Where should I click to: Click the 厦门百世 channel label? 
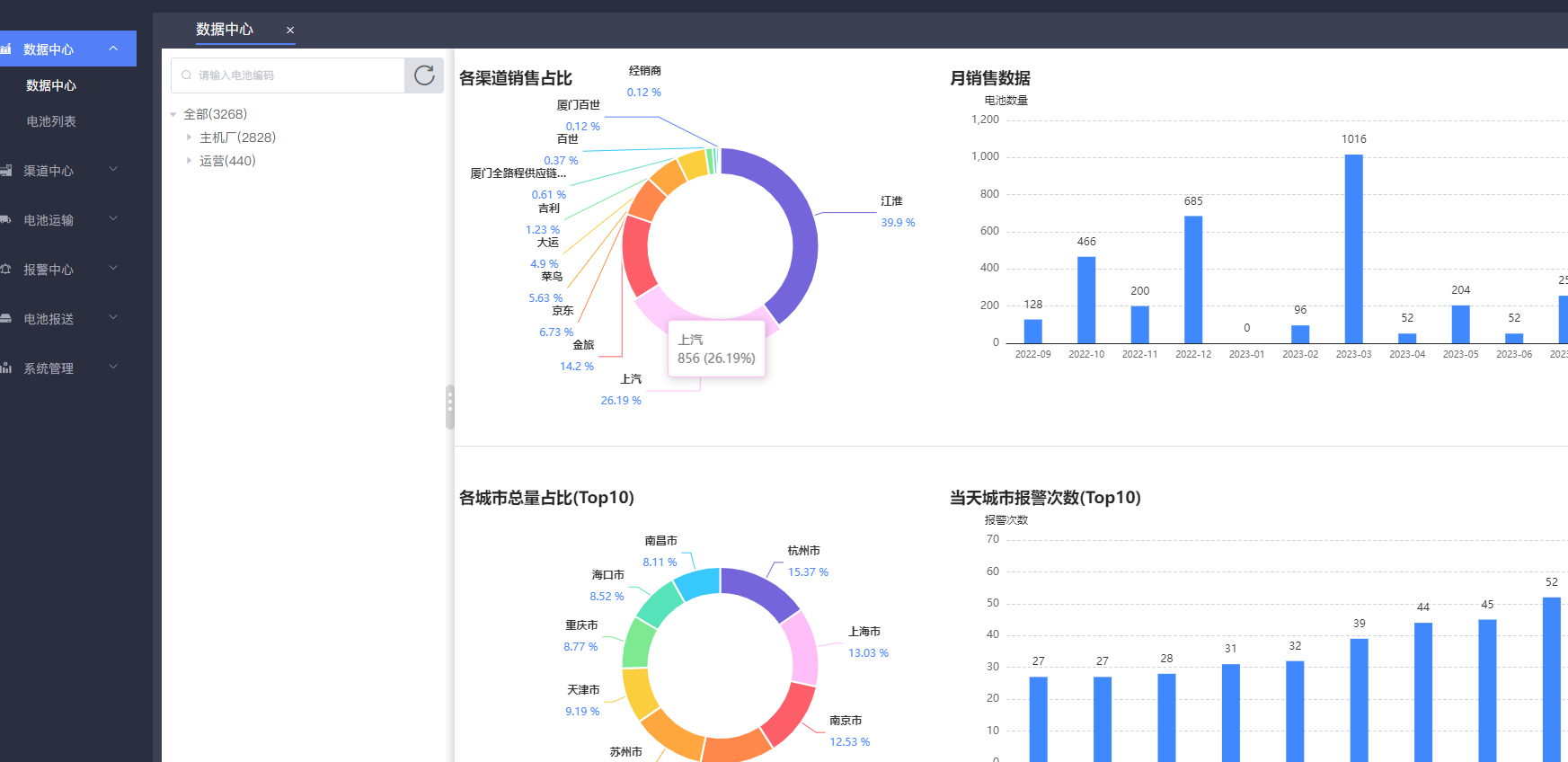(x=578, y=105)
